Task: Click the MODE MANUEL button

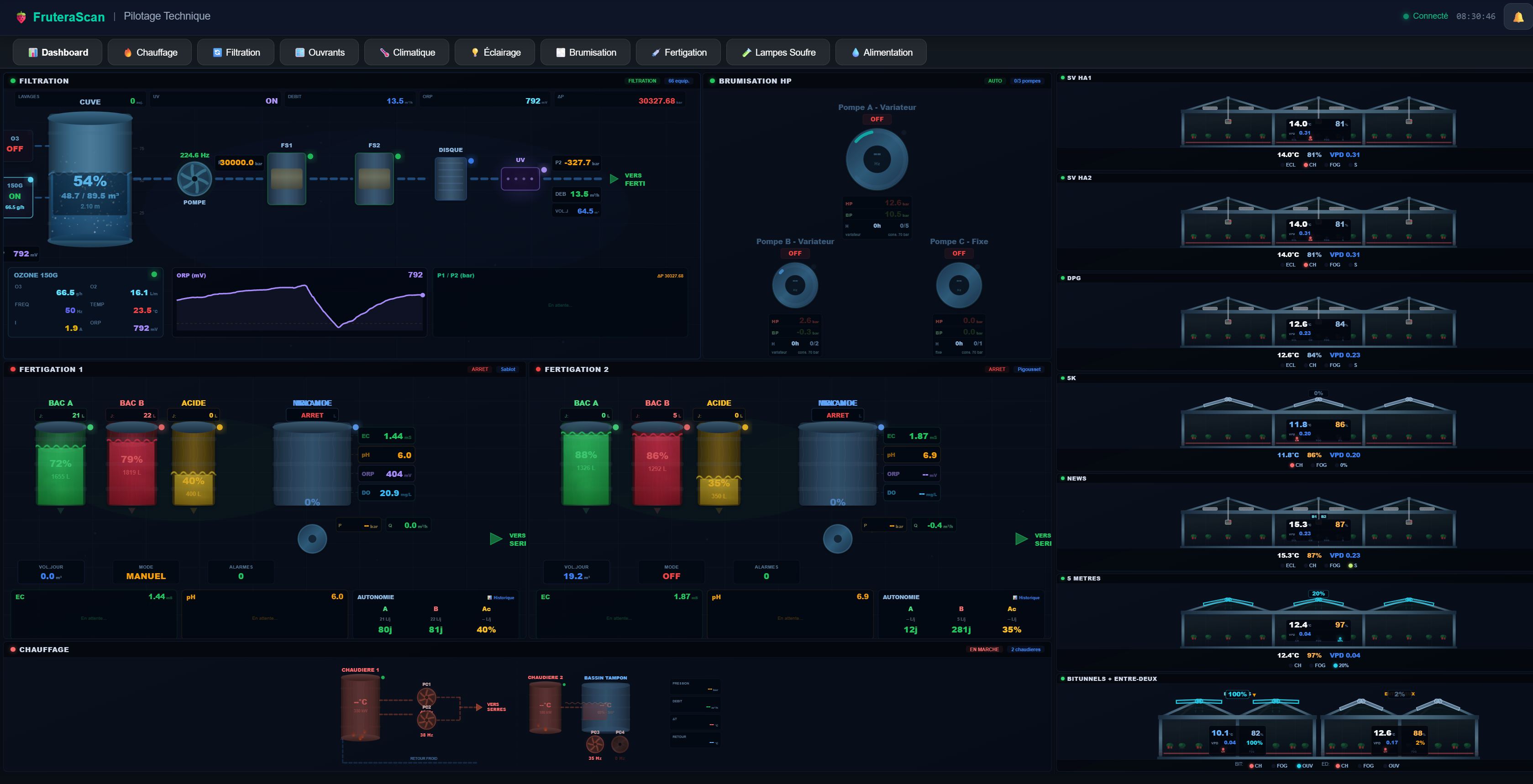Action: [x=146, y=572]
